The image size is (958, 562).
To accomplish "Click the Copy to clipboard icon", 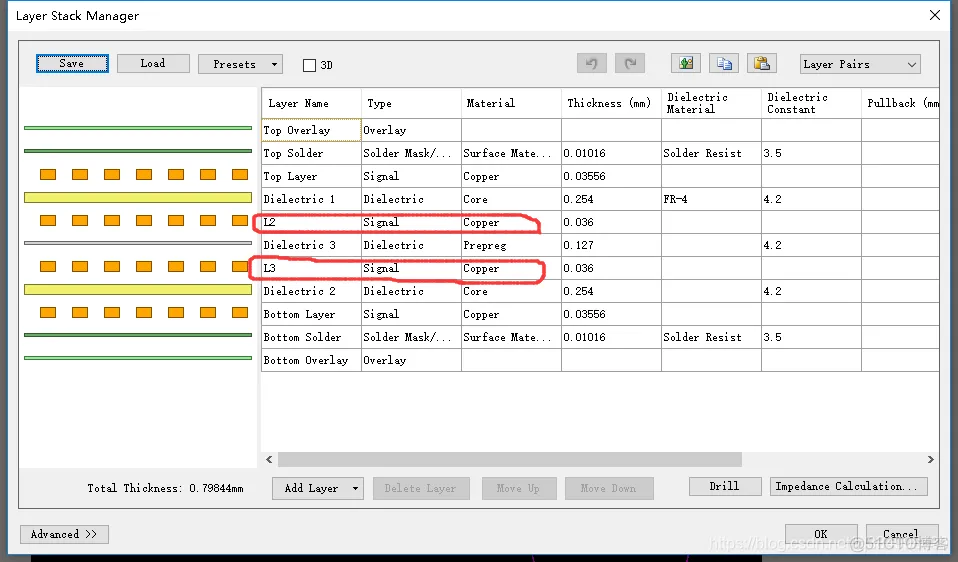I will click(x=724, y=64).
